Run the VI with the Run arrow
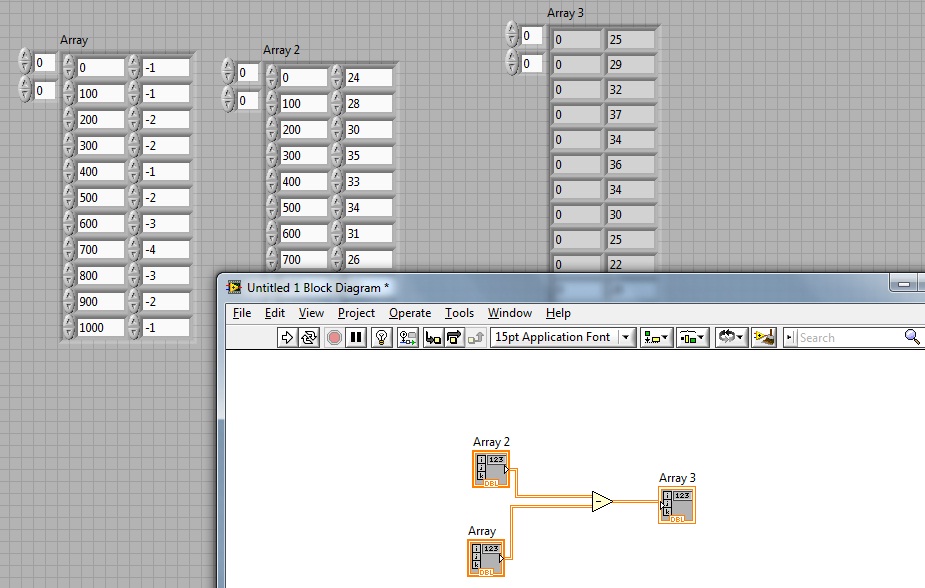Image resolution: width=925 pixels, height=588 pixels. (287, 337)
